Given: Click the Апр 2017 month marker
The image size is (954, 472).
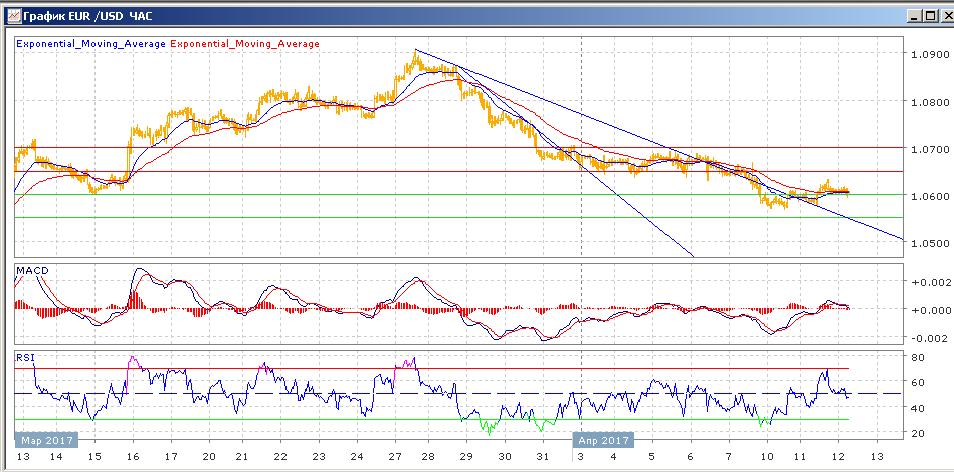Looking at the screenshot, I should point(604,439).
